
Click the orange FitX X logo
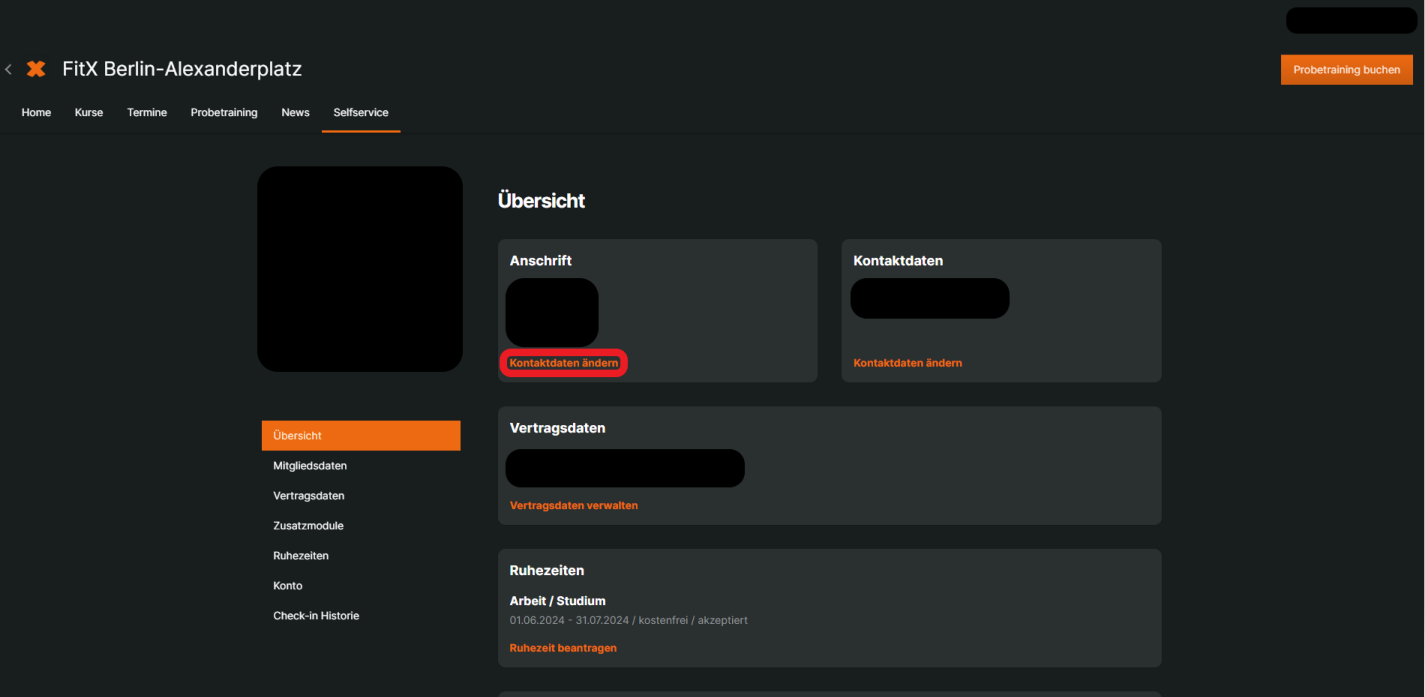pos(36,69)
